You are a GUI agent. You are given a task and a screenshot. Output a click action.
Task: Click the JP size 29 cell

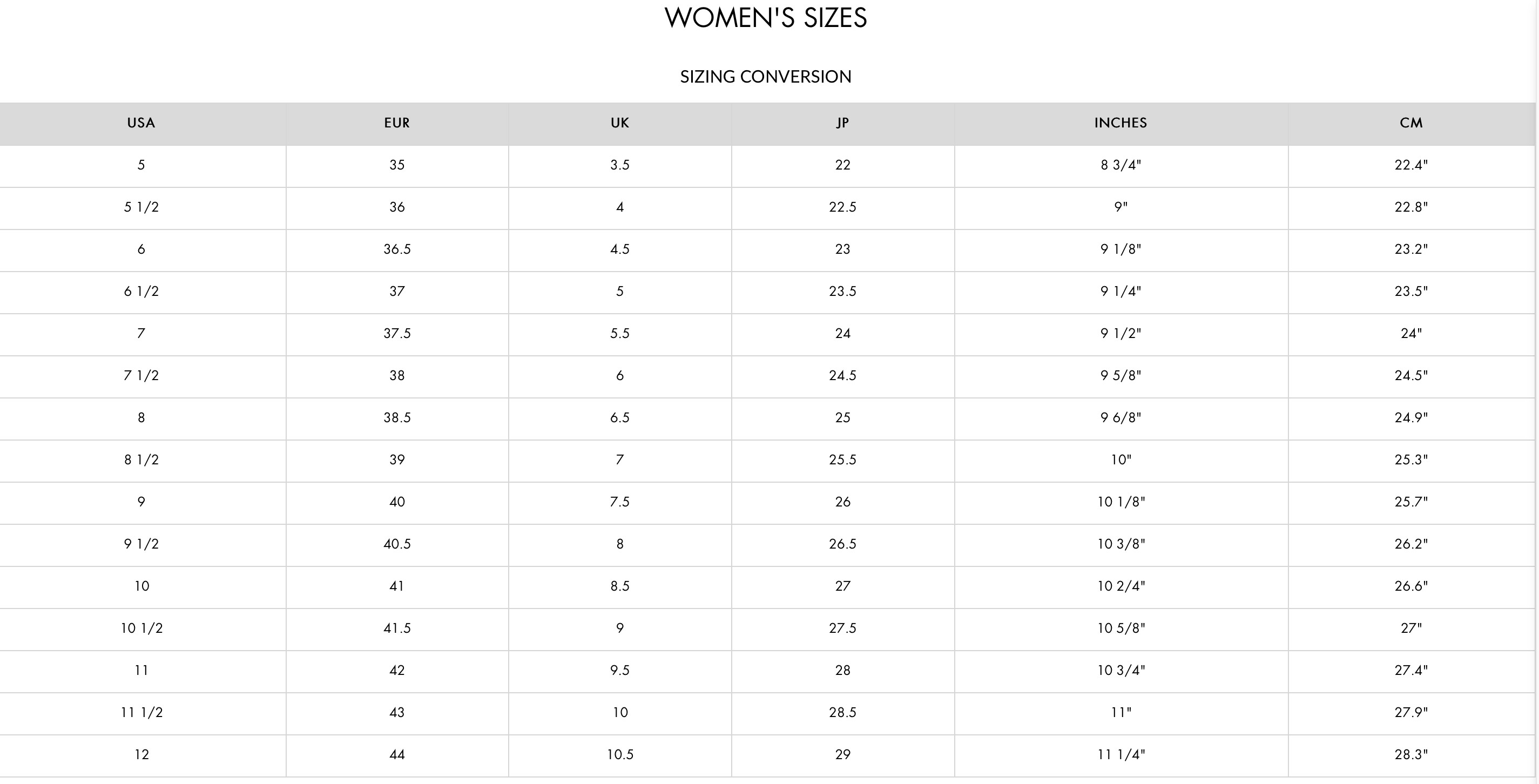click(x=842, y=755)
